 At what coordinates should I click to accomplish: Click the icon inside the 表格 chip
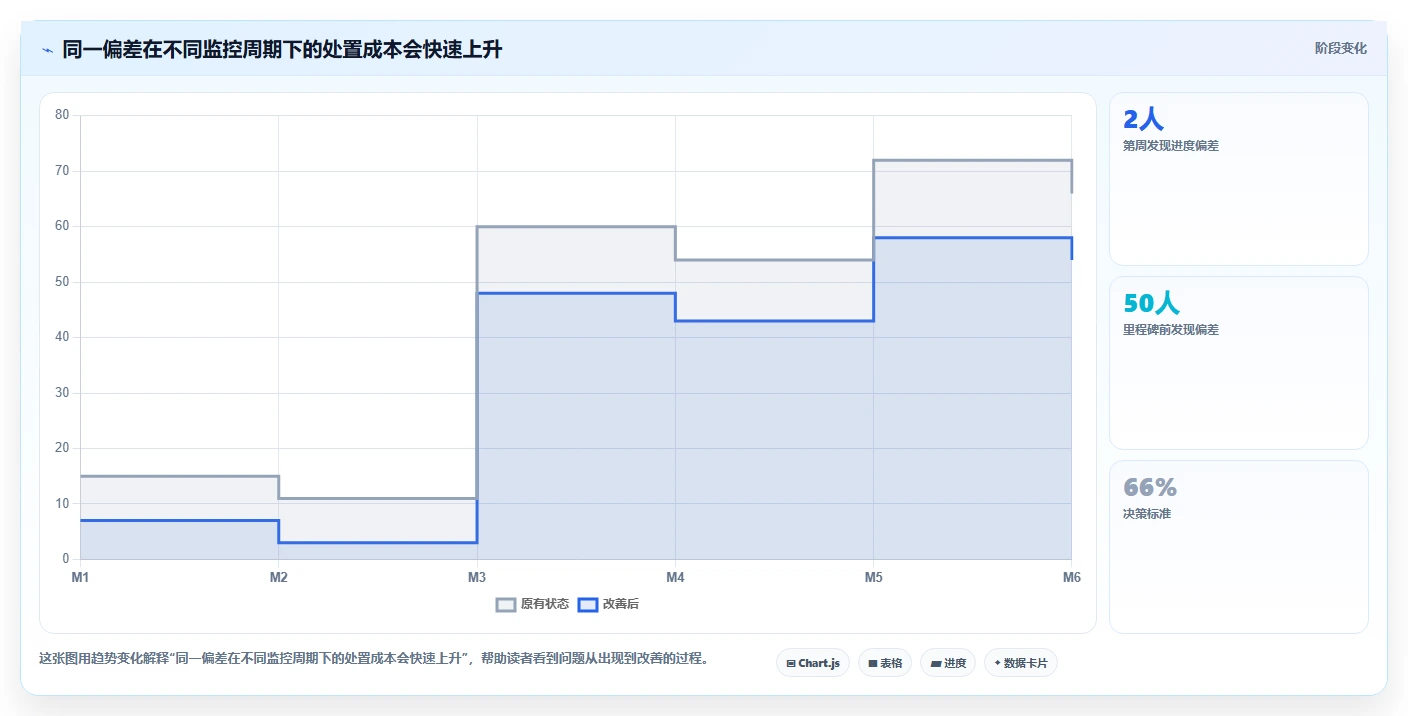click(x=872, y=663)
